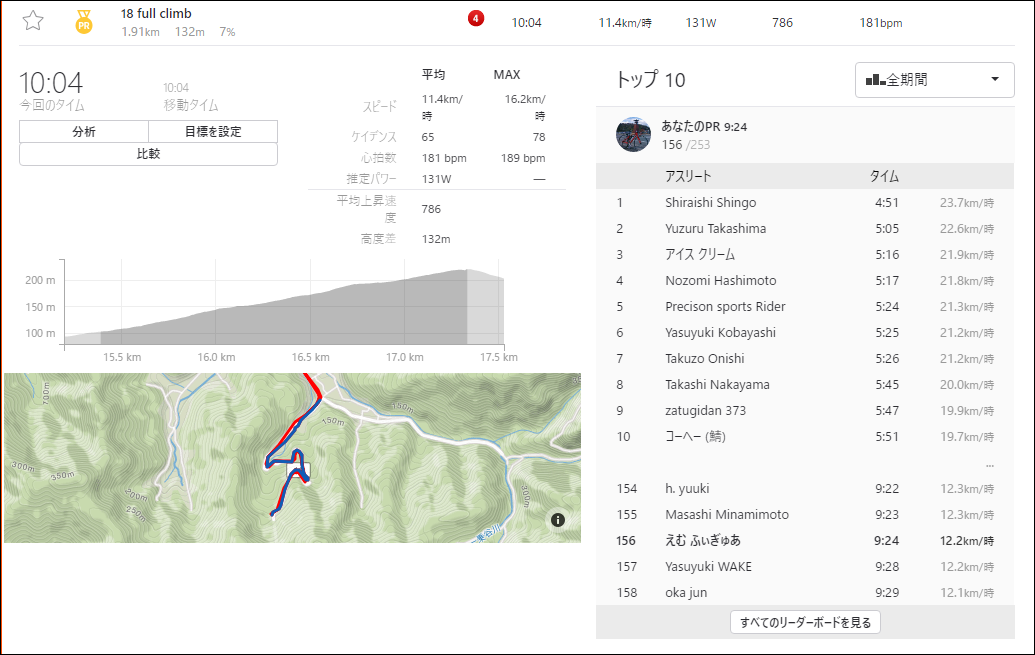Star the 18 full climb segment

pyautogui.click(x=33, y=21)
